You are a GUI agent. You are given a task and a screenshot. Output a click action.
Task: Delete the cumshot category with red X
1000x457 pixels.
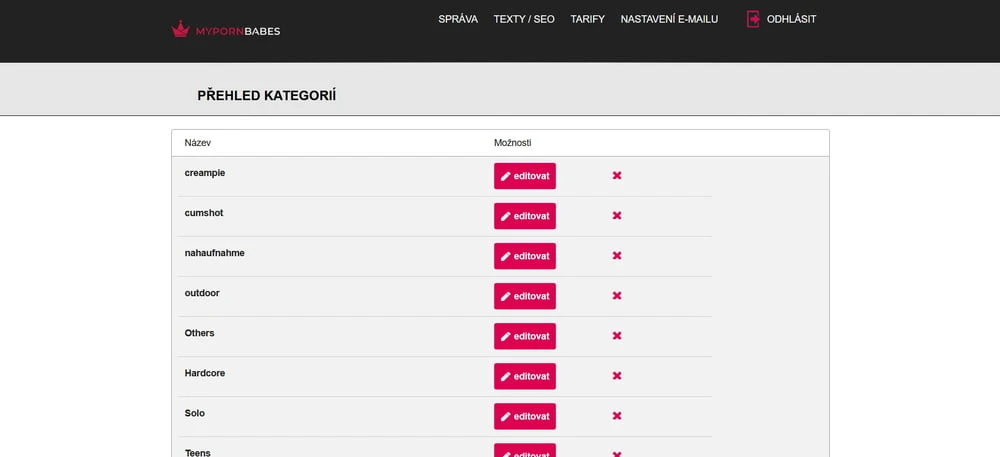[x=617, y=216]
